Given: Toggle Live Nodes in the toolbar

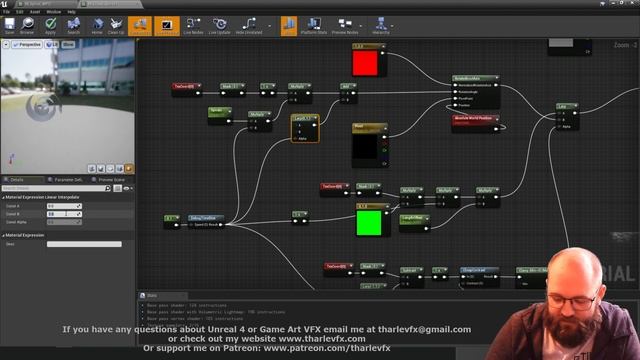Looking at the screenshot, I should pos(193,26).
